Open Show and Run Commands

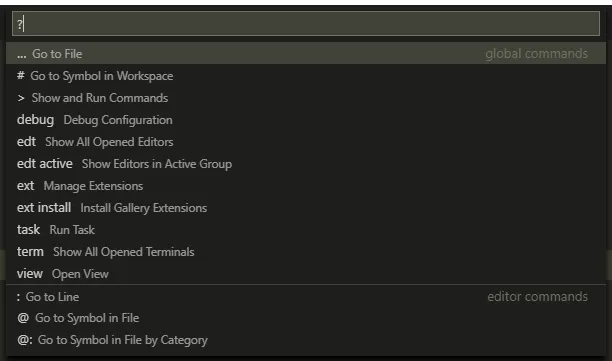(306, 98)
